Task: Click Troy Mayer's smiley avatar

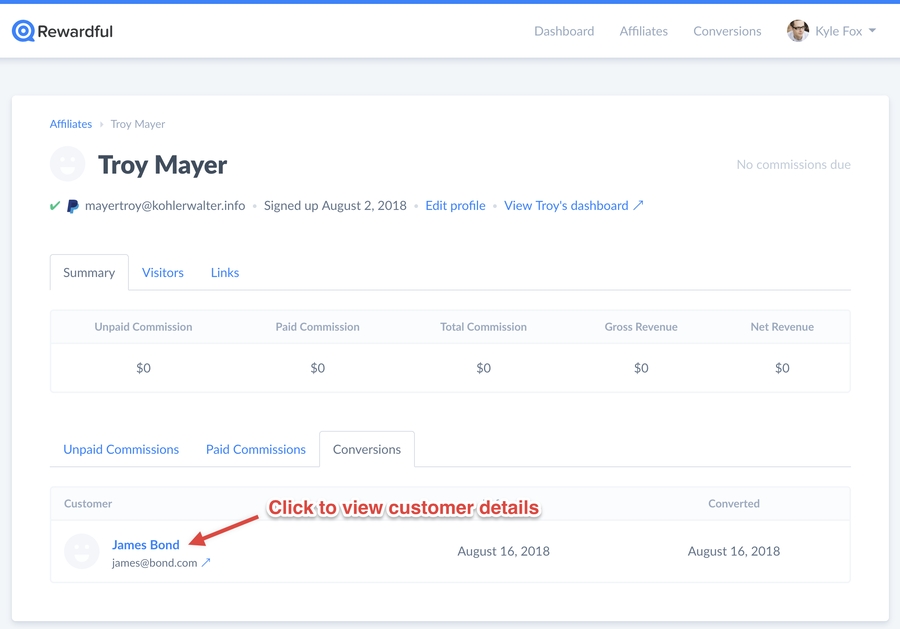Action: click(68, 164)
